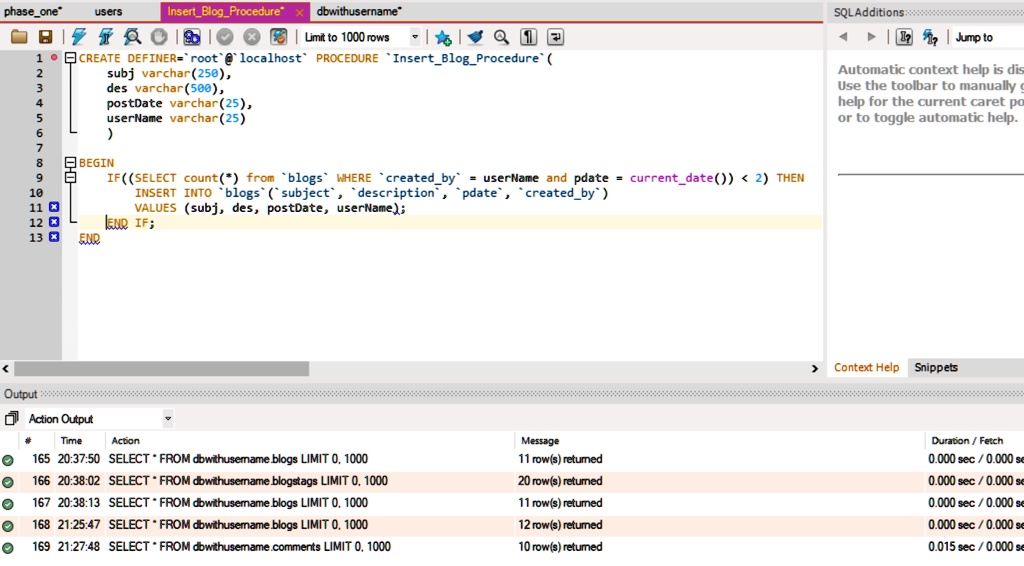Open the Context Help tab

[x=867, y=368]
